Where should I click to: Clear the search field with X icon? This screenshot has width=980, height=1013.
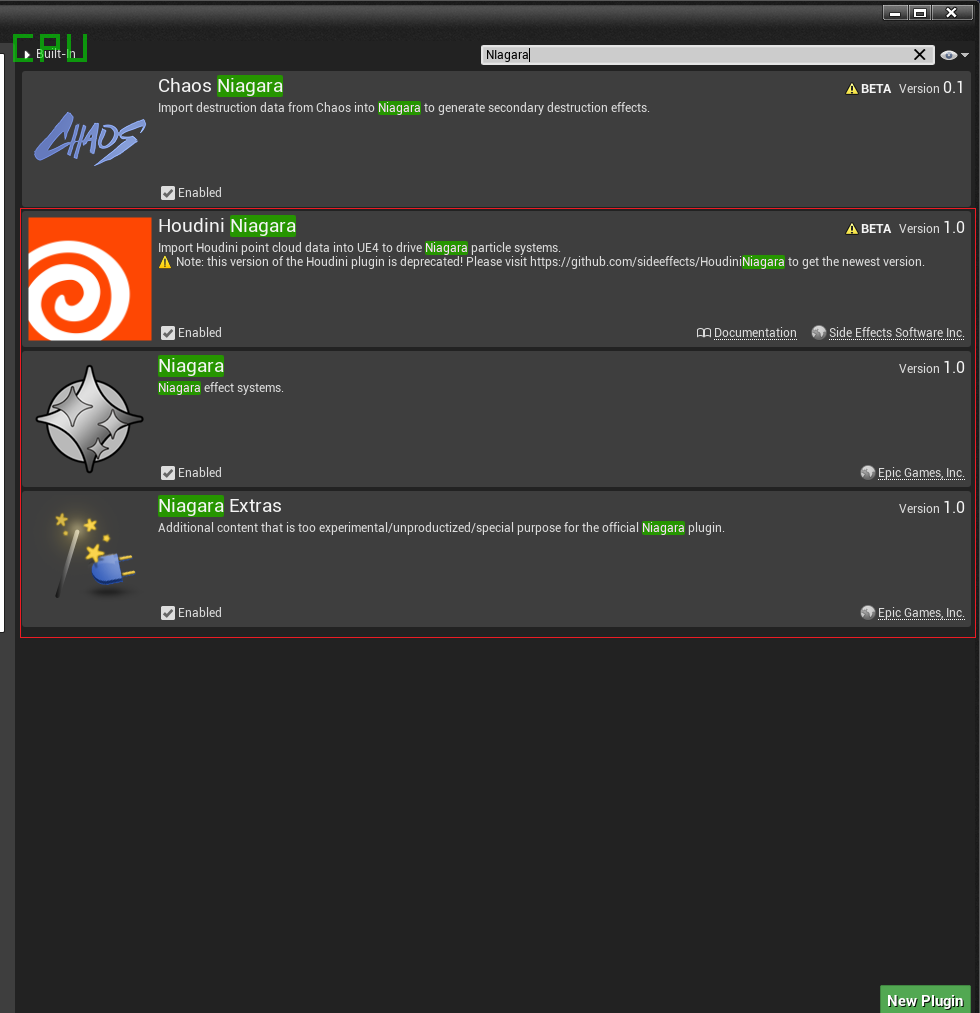tap(919, 55)
